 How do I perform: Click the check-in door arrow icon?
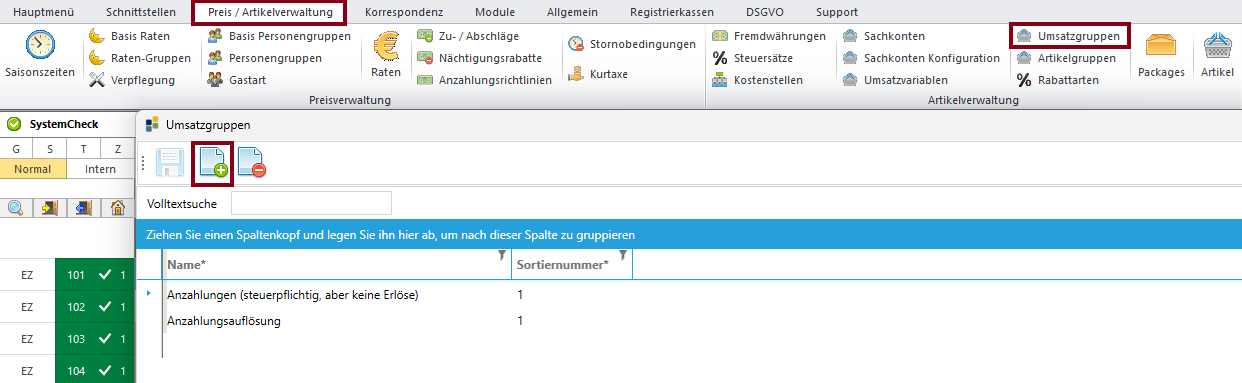tap(51, 208)
